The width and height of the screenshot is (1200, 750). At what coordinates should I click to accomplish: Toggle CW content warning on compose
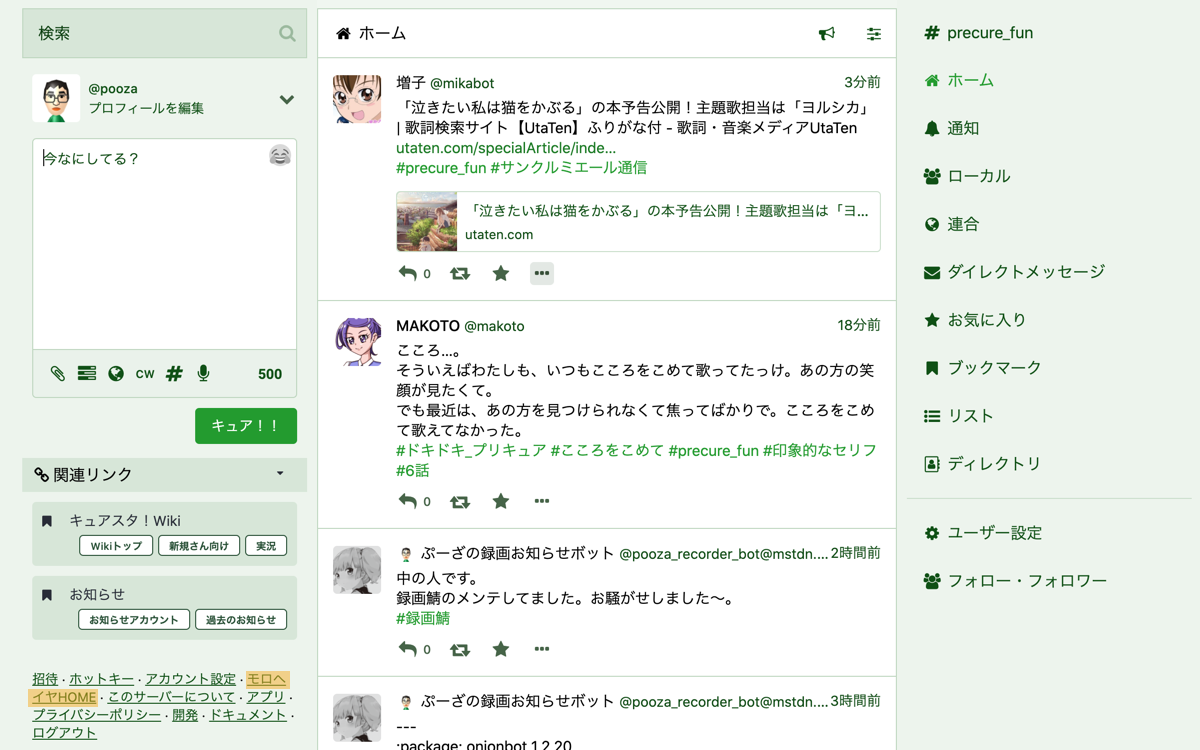click(x=145, y=374)
